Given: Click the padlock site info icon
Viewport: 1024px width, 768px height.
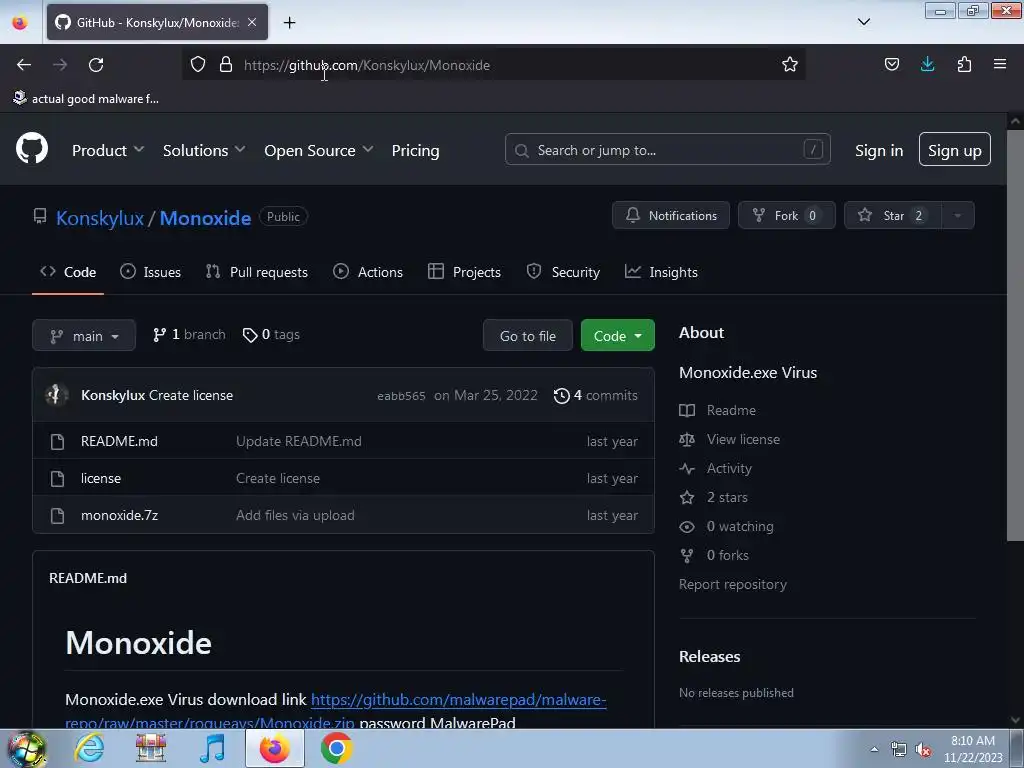Looking at the screenshot, I should coord(226,65).
